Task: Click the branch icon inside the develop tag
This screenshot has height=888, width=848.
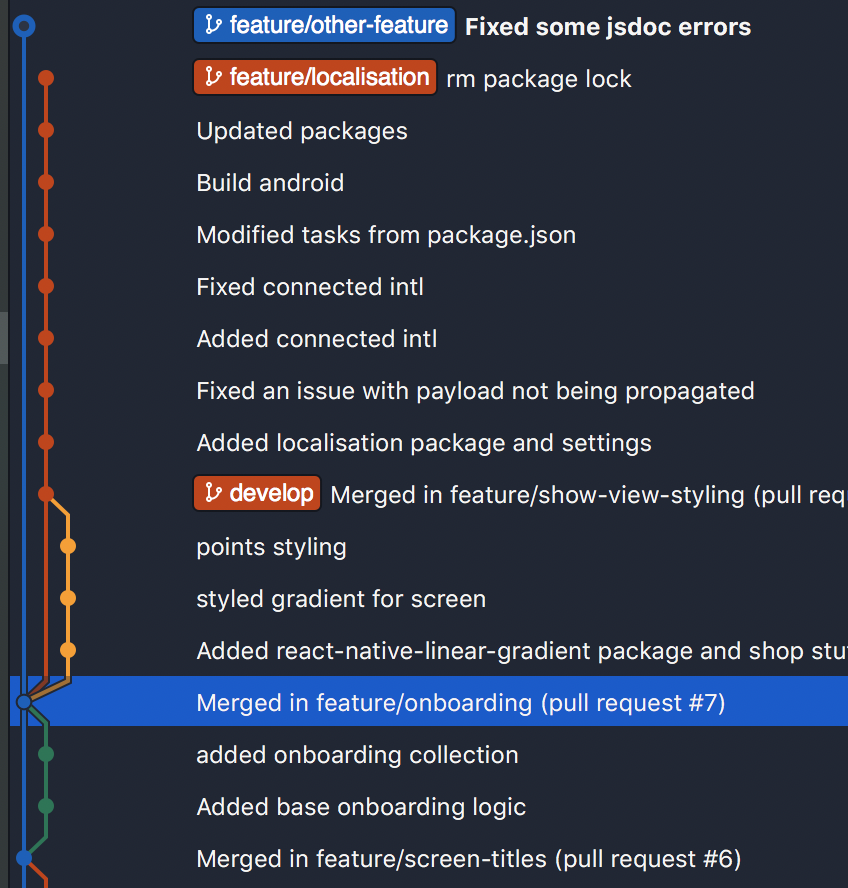Action: (214, 493)
